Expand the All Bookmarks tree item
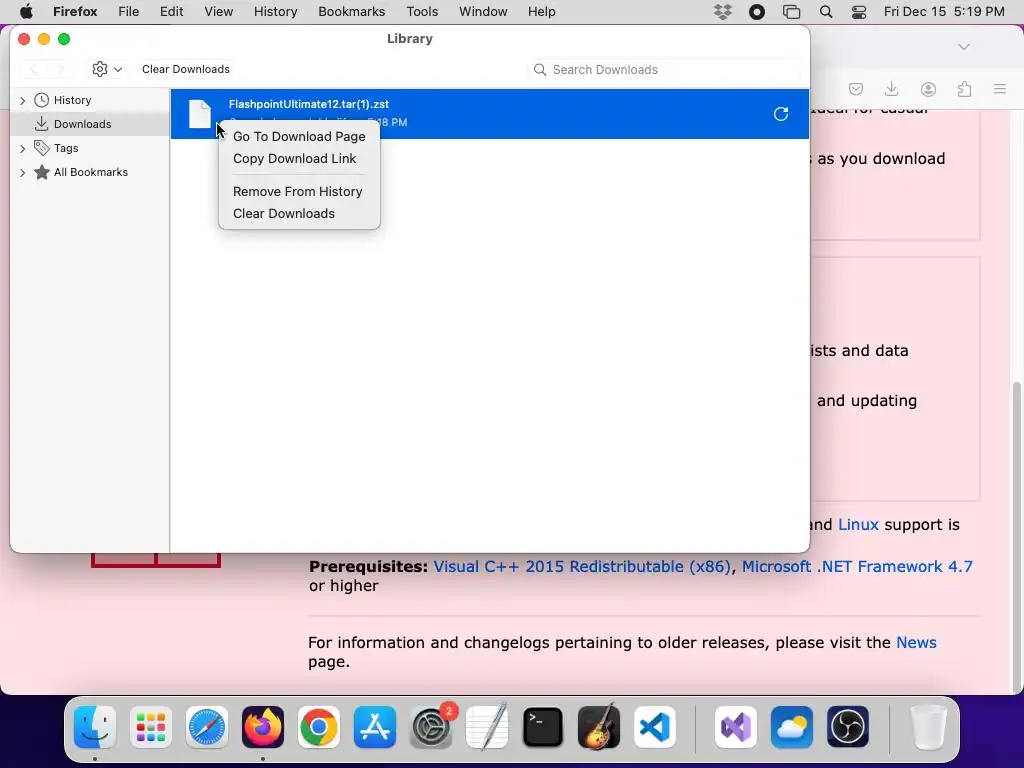This screenshot has height=768, width=1024. point(23,173)
